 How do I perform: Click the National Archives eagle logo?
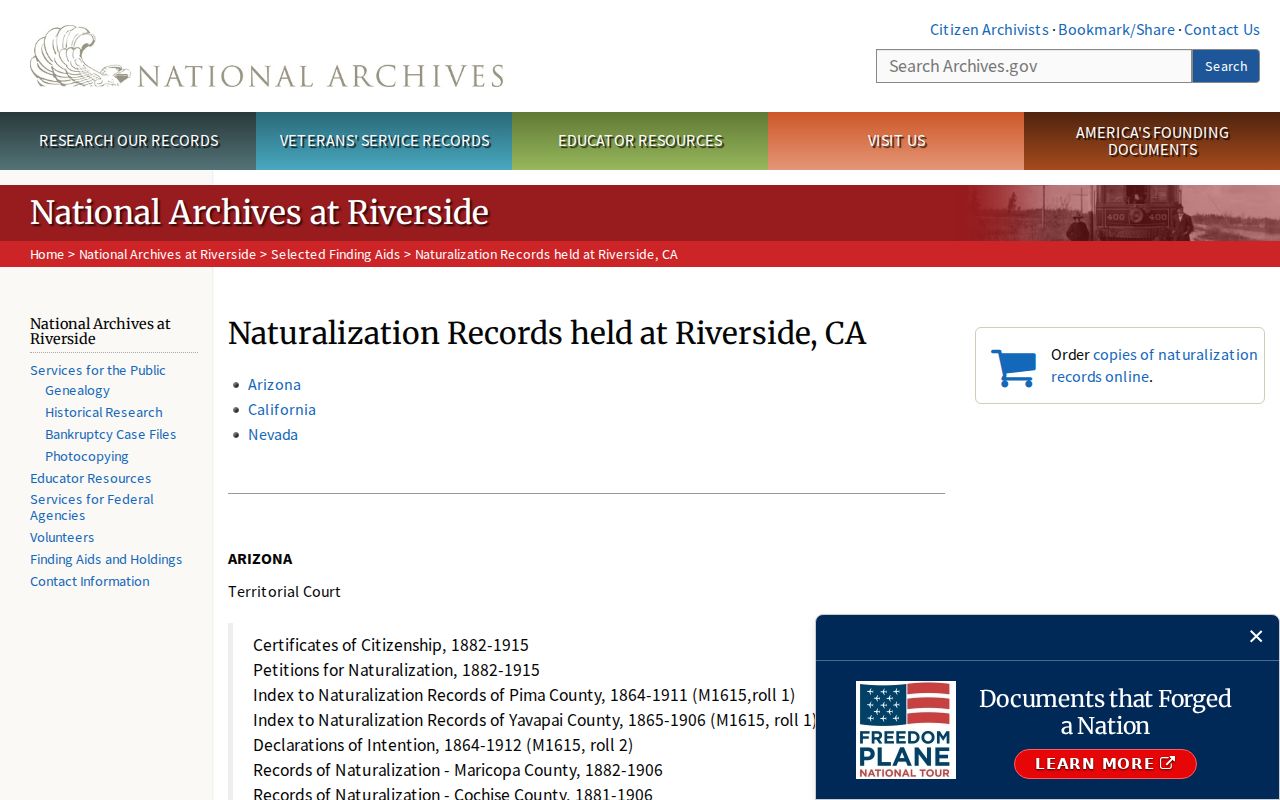[267, 57]
